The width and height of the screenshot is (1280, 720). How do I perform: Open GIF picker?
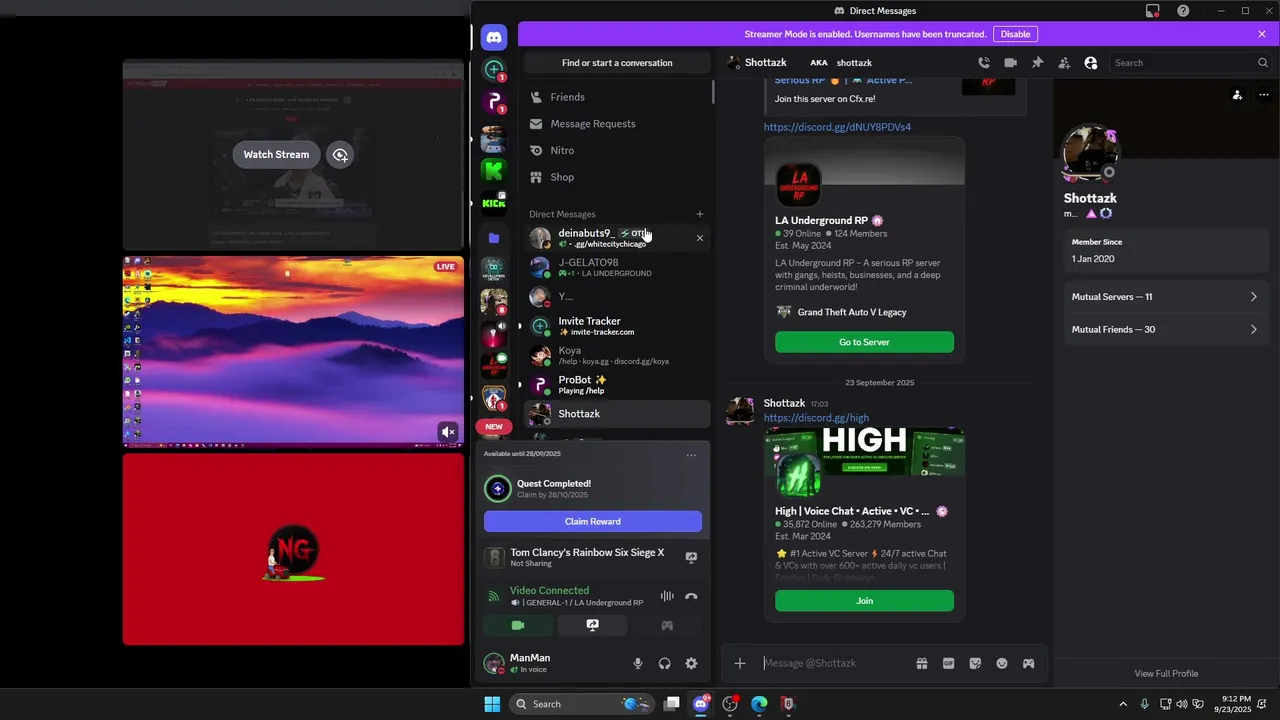click(948, 663)
